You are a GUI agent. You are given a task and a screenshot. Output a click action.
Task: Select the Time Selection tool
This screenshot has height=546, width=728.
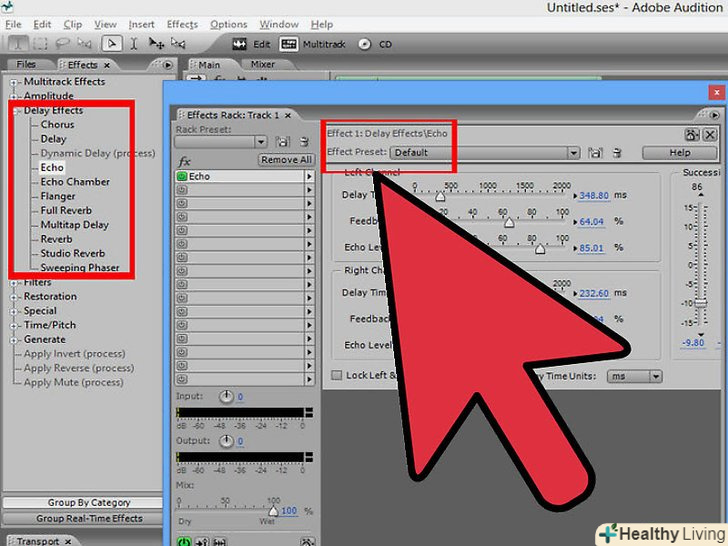pos(134,44)
